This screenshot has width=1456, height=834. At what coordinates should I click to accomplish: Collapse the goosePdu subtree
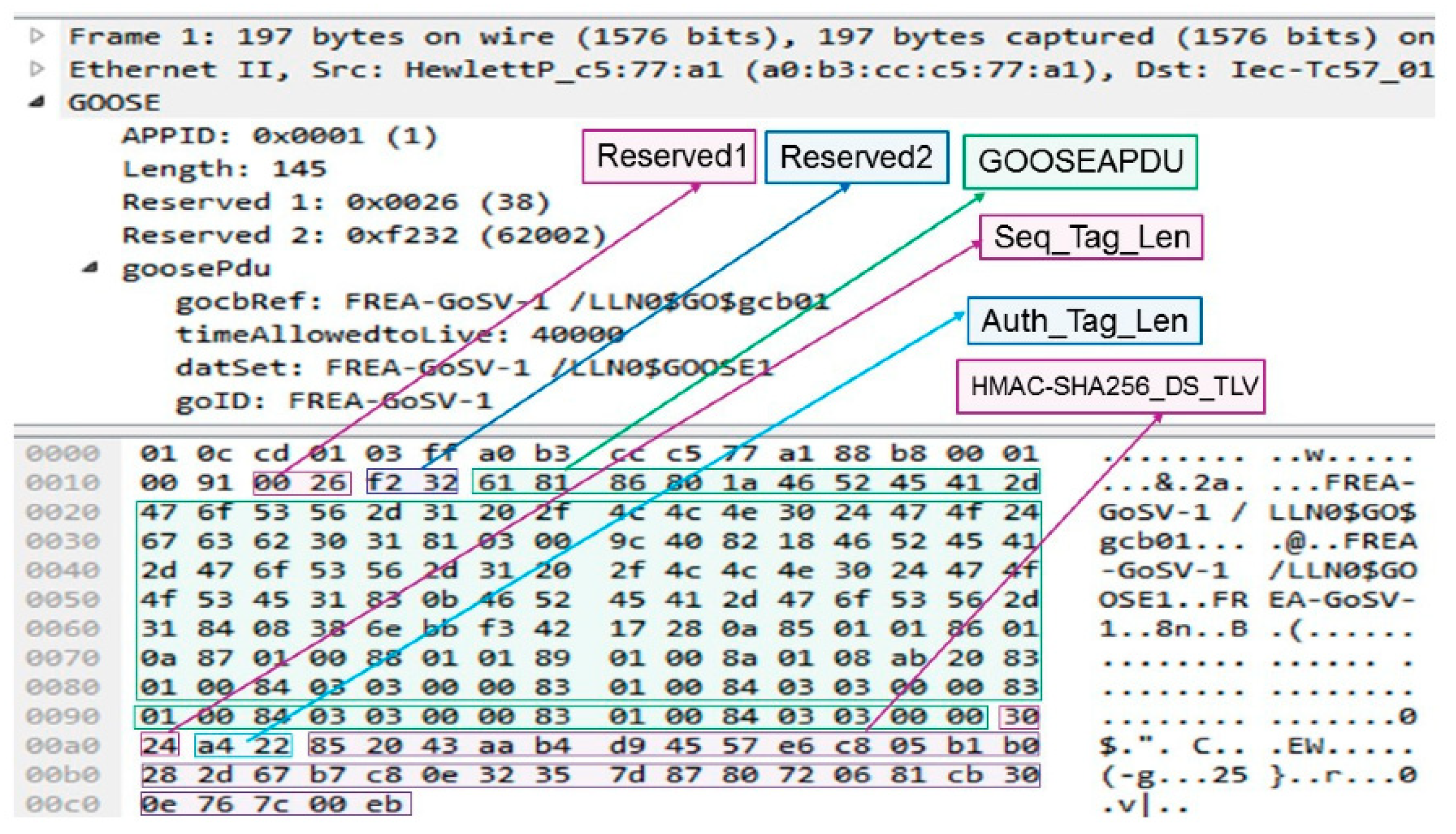tap(90, 268)
